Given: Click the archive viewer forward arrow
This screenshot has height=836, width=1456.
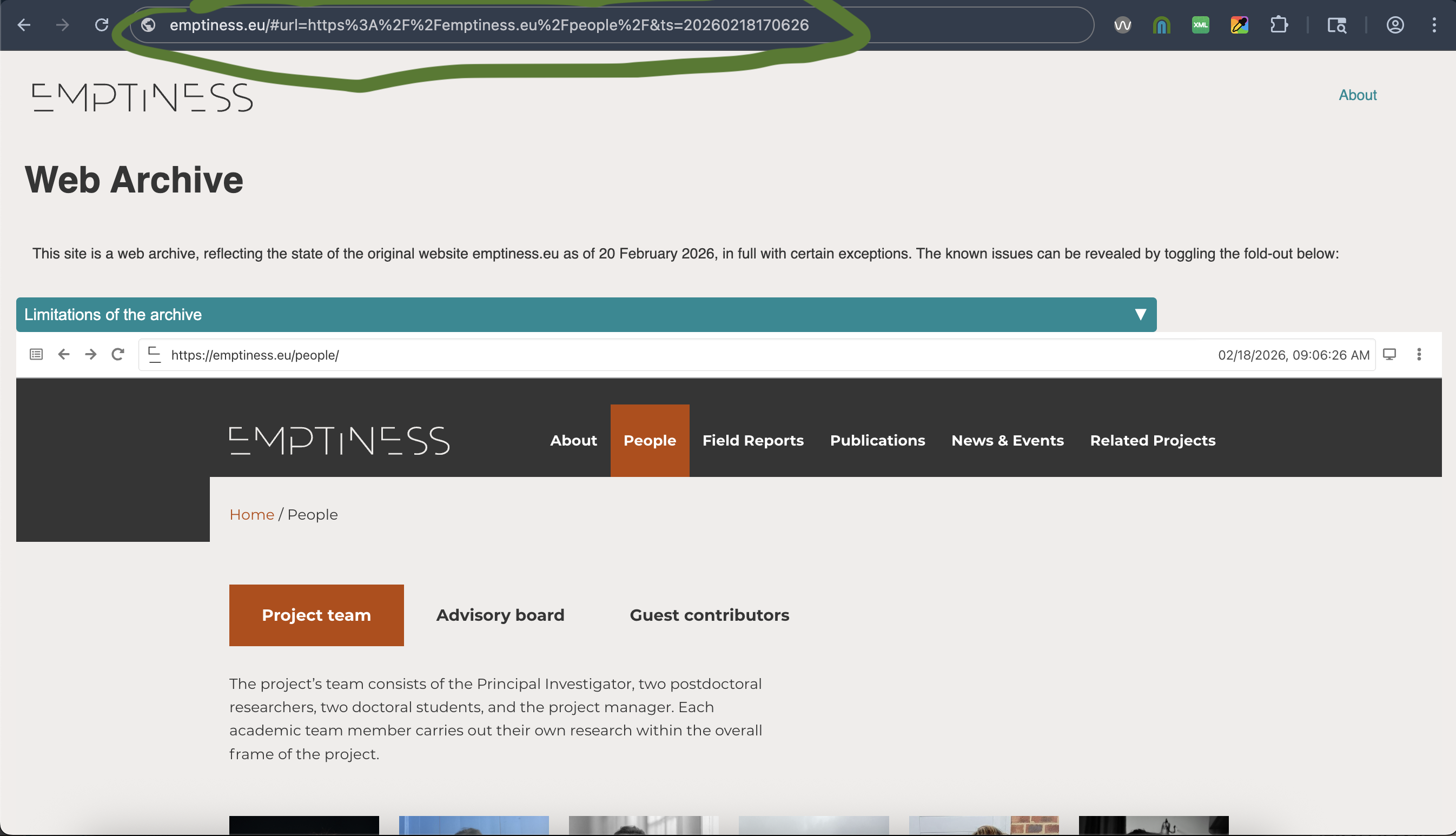Looking at the screenshot, I should 91,354.
